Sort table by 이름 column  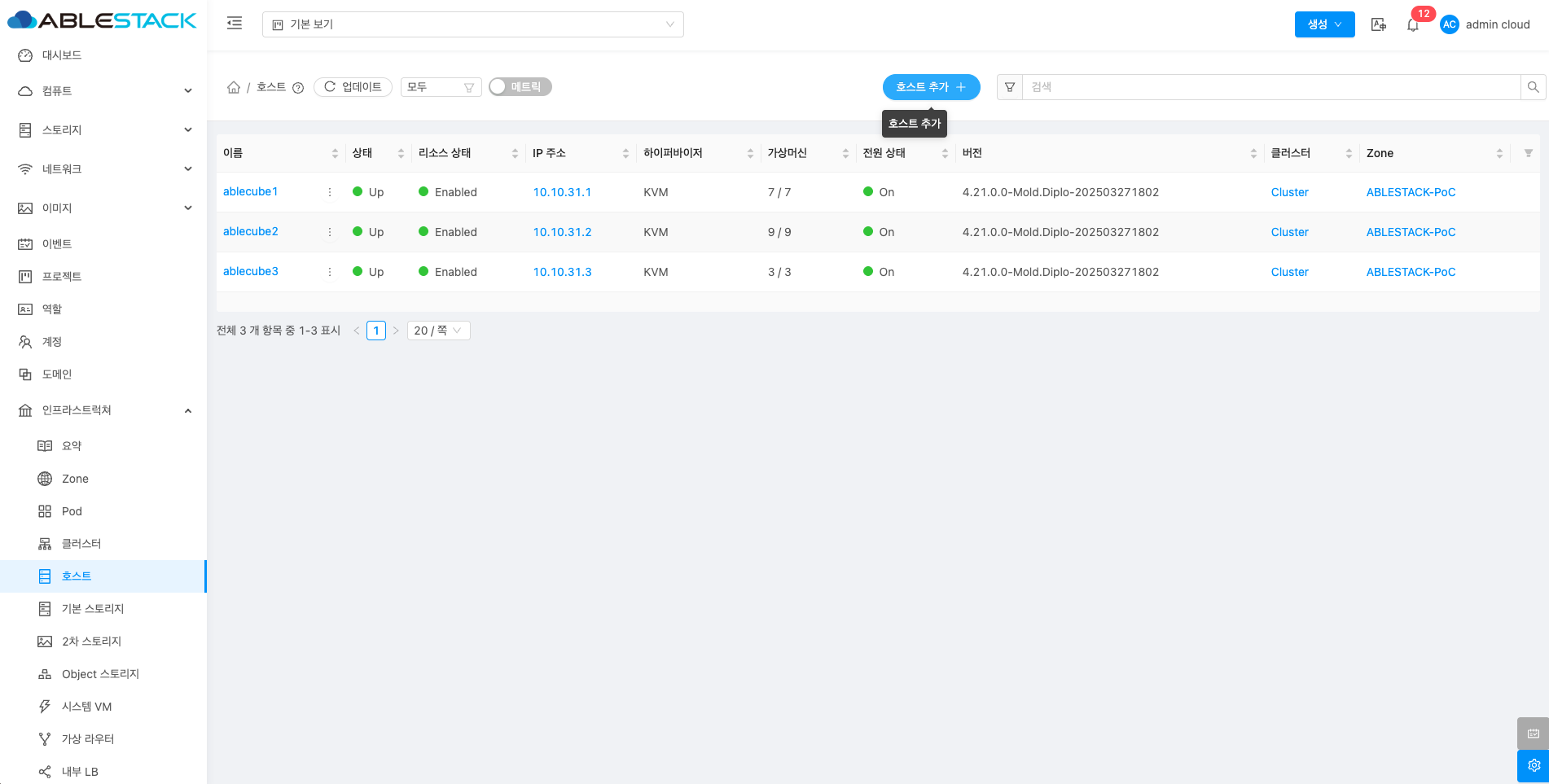coord(335,153)
